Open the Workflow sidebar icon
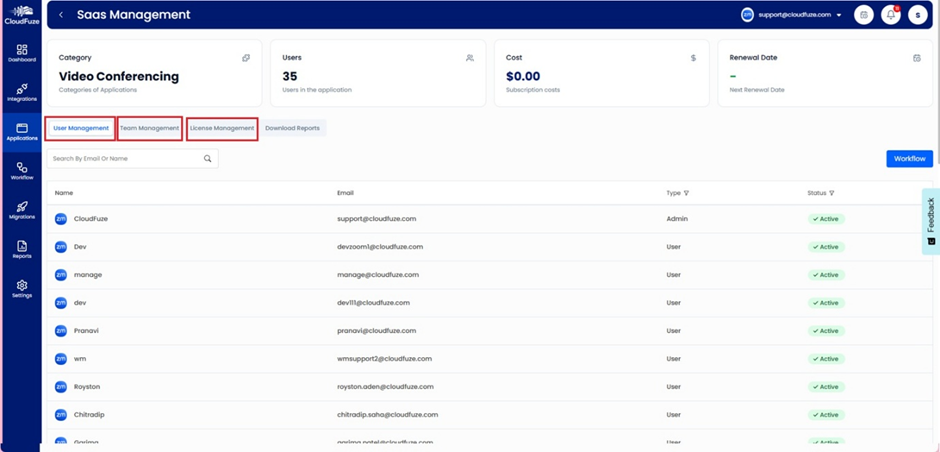Image resolution: width=940 pixels, height=452 pixels. click(21, 170)
